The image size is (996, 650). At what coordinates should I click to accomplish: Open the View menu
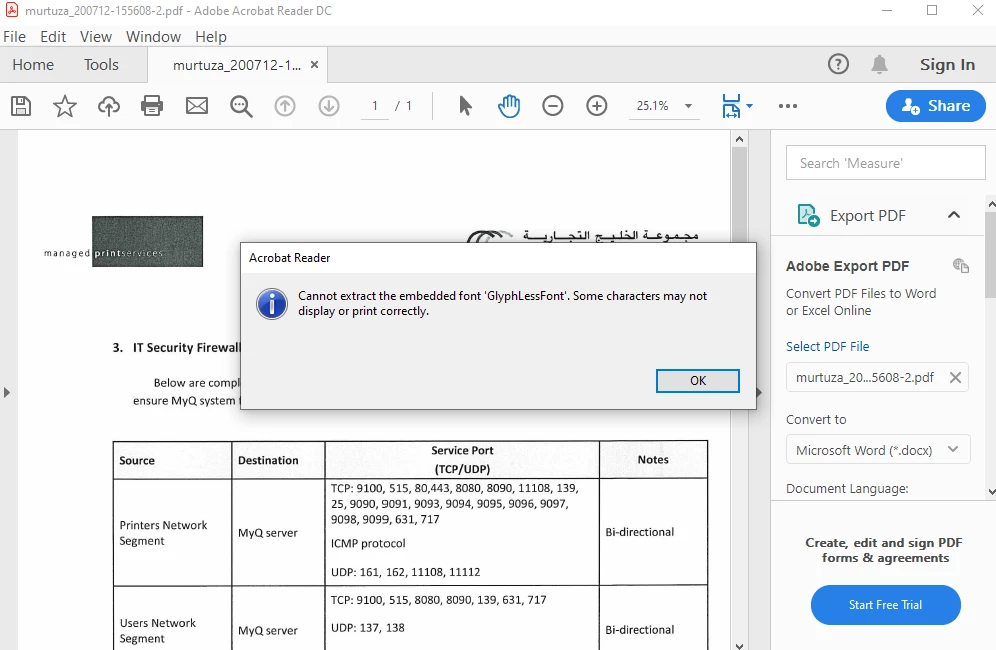coord(96,37)
